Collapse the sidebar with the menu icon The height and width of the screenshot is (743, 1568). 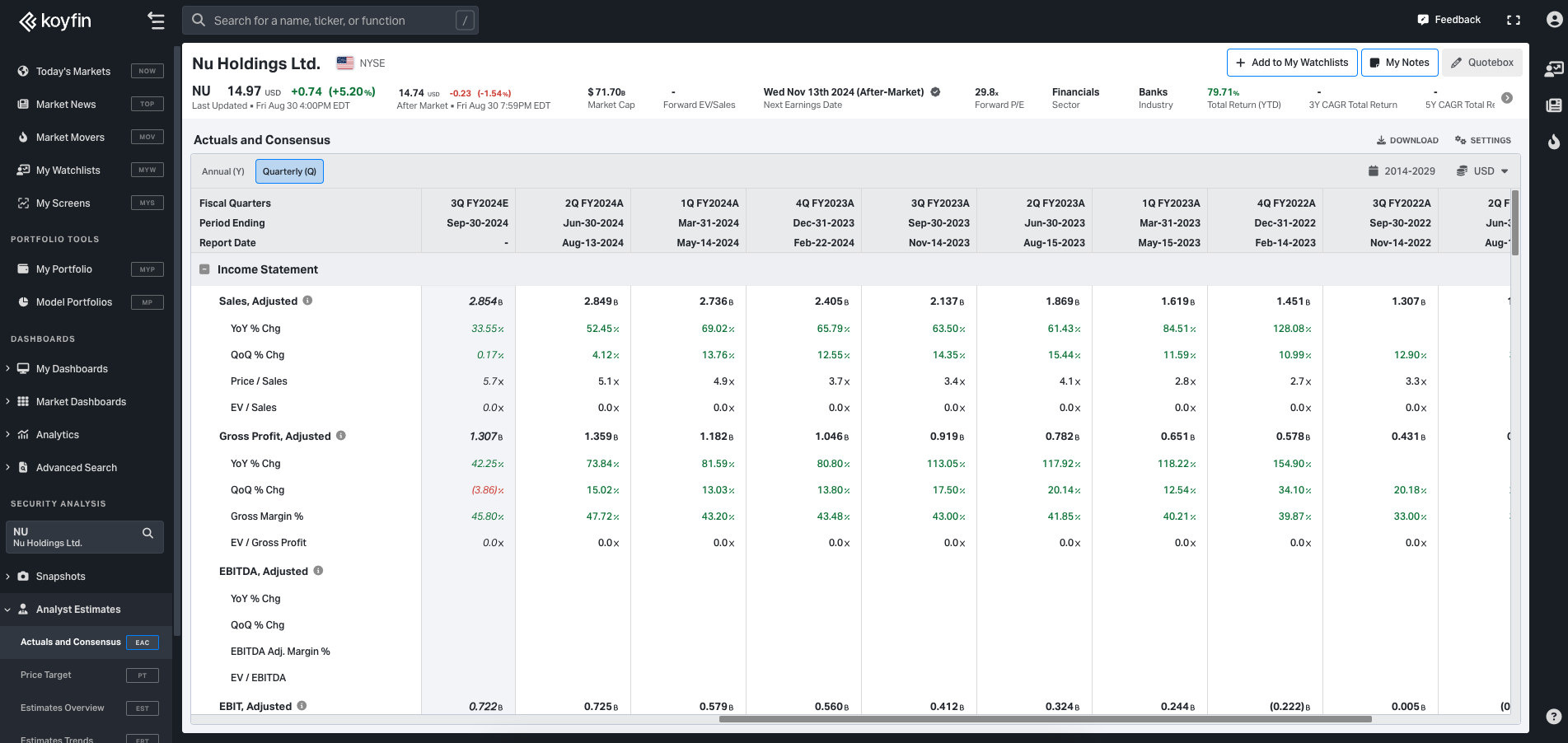(x=156, y=21)
